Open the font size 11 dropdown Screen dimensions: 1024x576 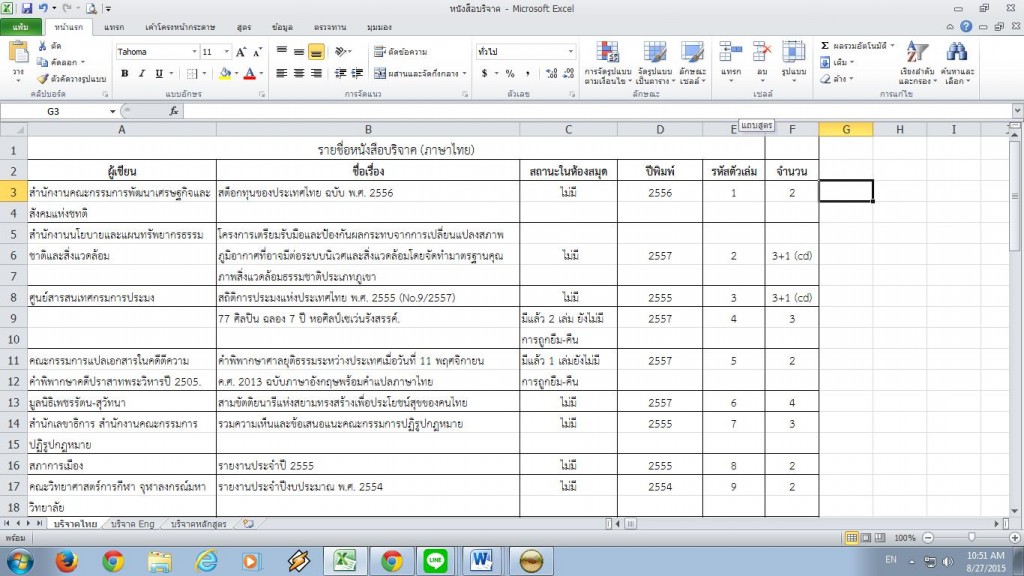(227, 52)
